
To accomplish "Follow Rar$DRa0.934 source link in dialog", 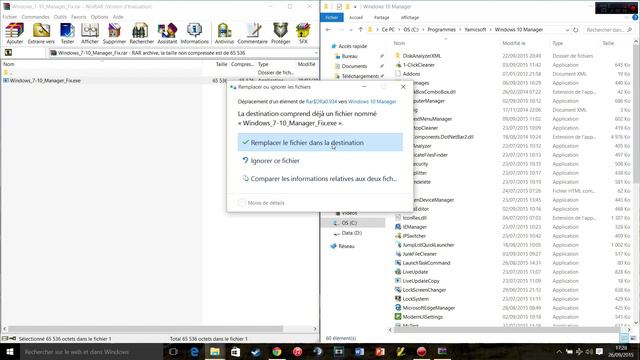I will click(321, 102).
